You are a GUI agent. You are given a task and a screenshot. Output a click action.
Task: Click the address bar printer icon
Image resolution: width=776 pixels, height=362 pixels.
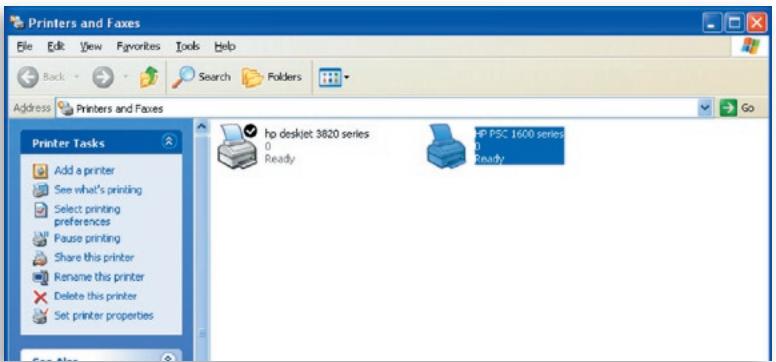[65, 108]
